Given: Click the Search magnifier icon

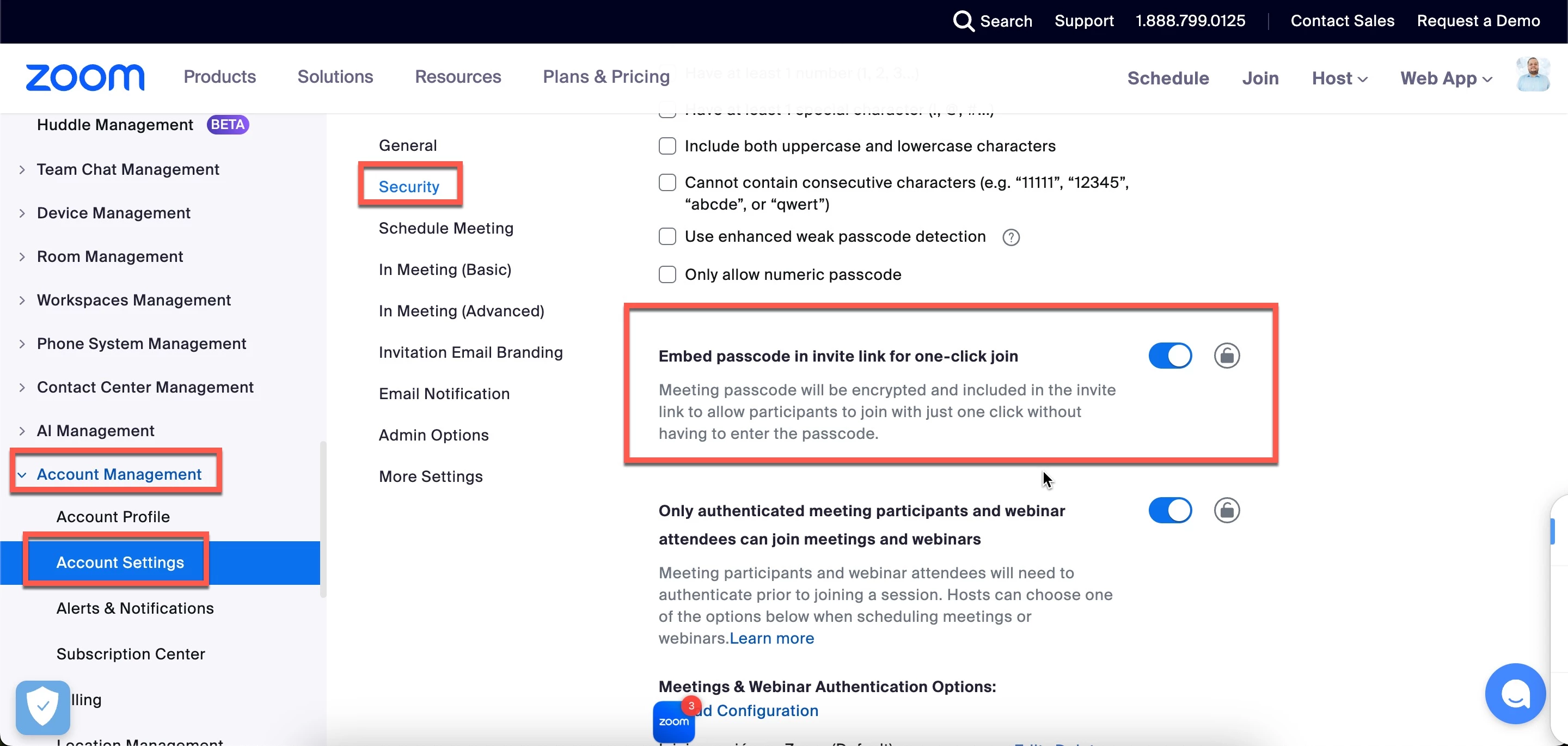Looking at the screenshot, I should 963,21.
